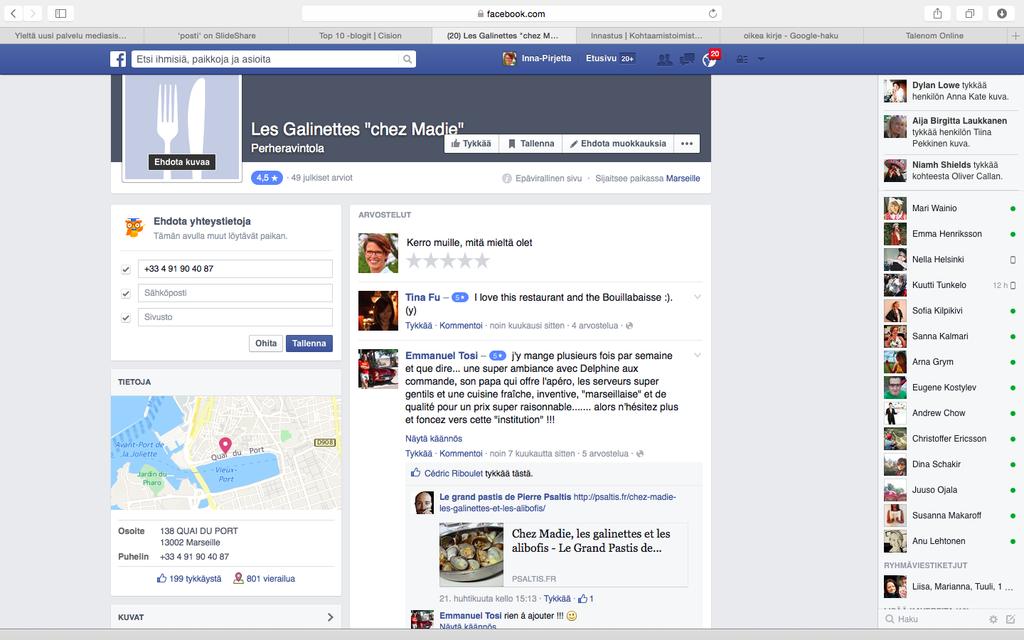
Task: Show all tabs overview icon
Action: point(970,13)
